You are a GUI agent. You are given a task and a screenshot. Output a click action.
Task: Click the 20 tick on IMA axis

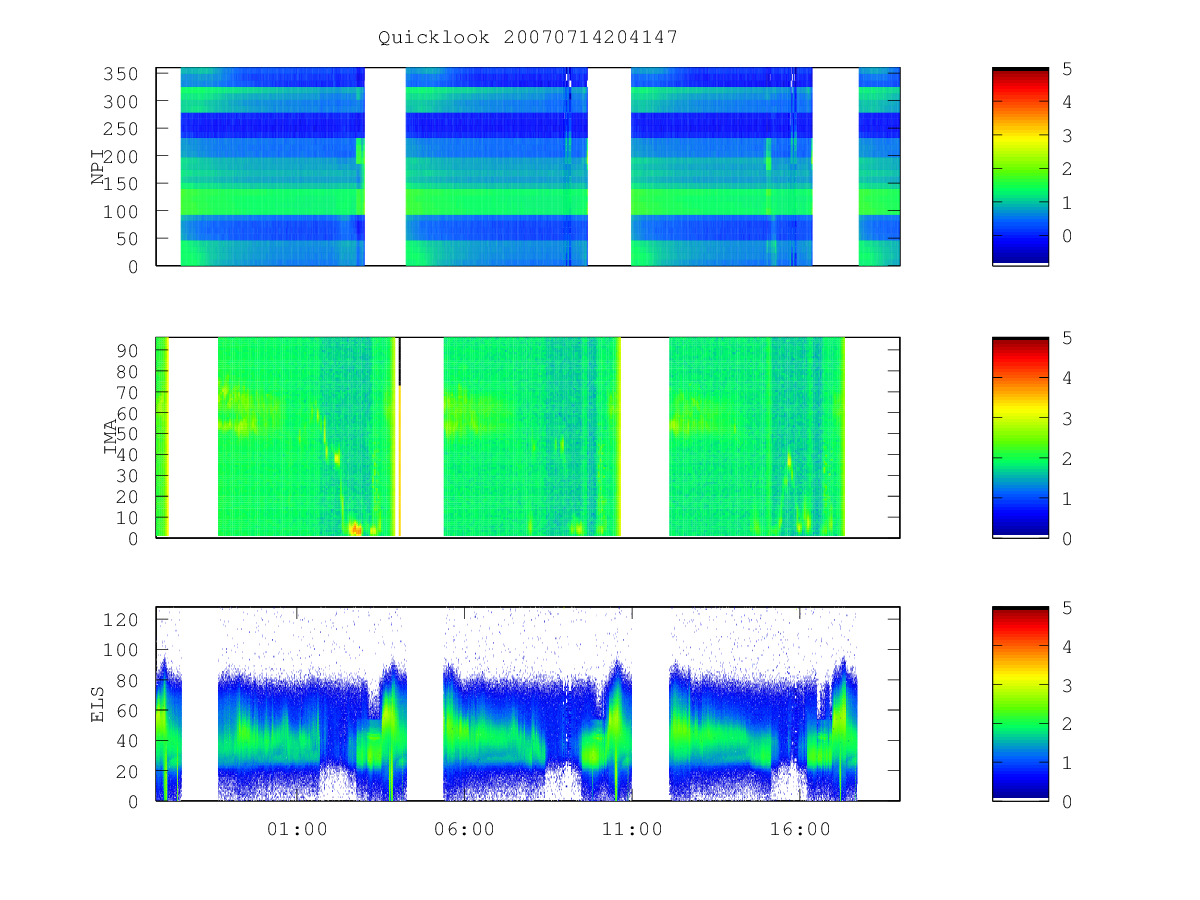pos(127,497)
